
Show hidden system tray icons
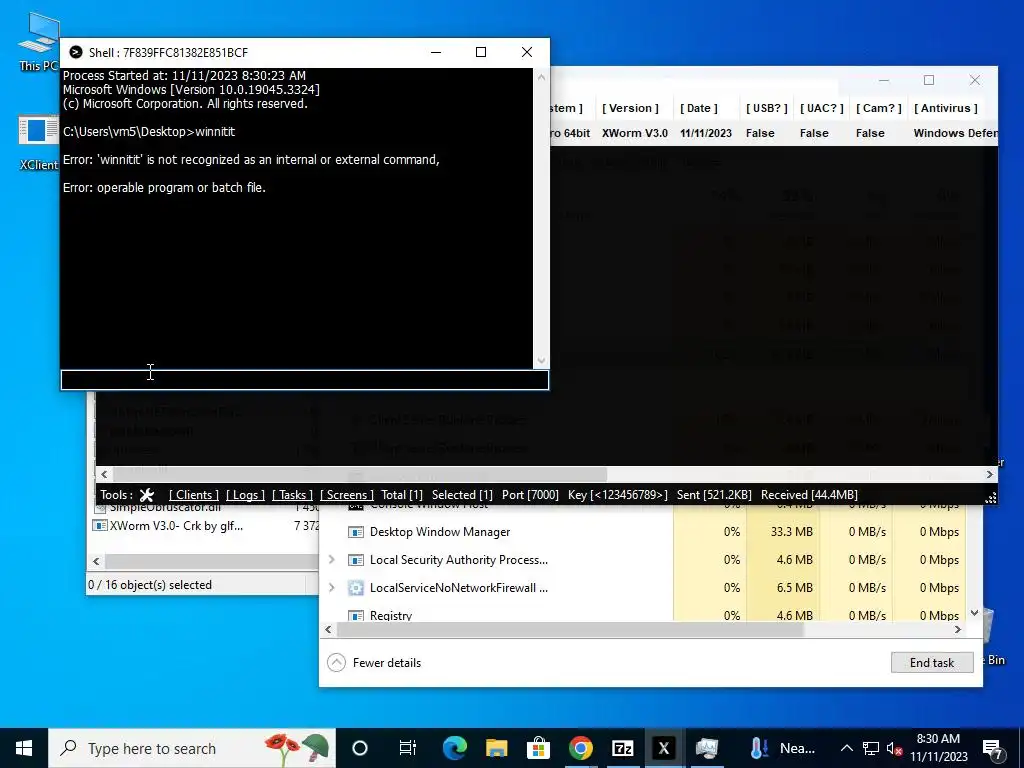tap(846, 748)
